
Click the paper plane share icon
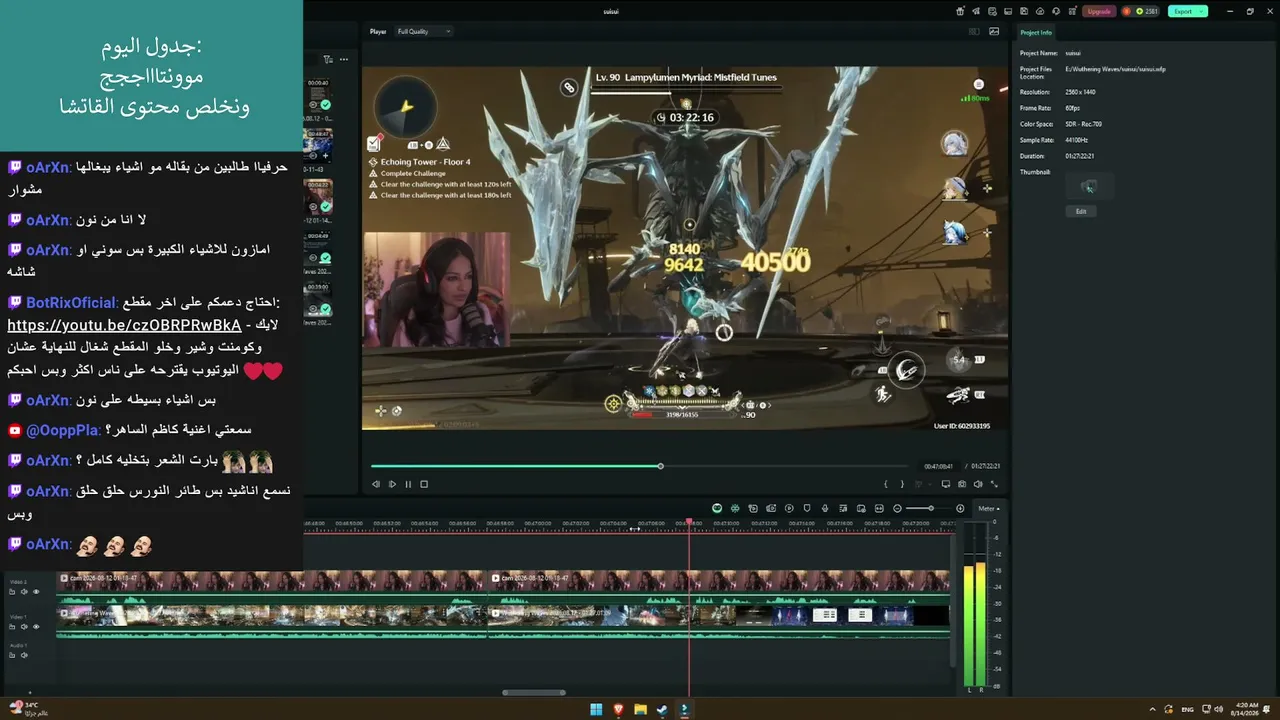(977, 11)
